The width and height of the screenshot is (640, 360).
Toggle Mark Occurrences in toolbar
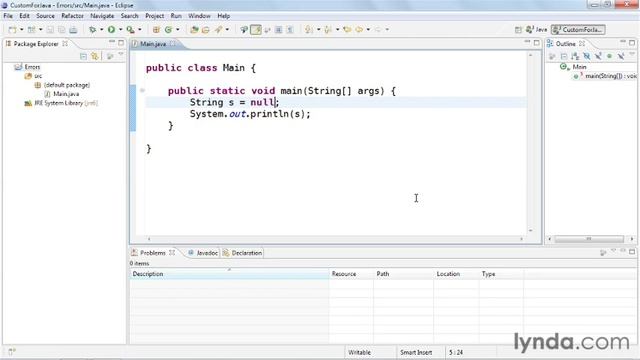click(256, 30)
